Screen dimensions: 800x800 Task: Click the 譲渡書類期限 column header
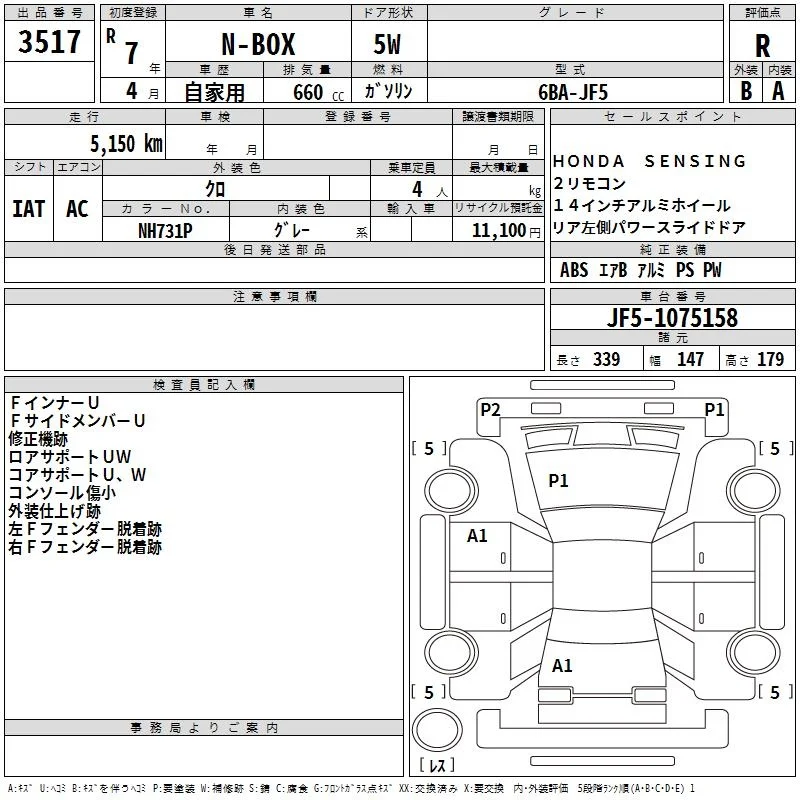498,116
